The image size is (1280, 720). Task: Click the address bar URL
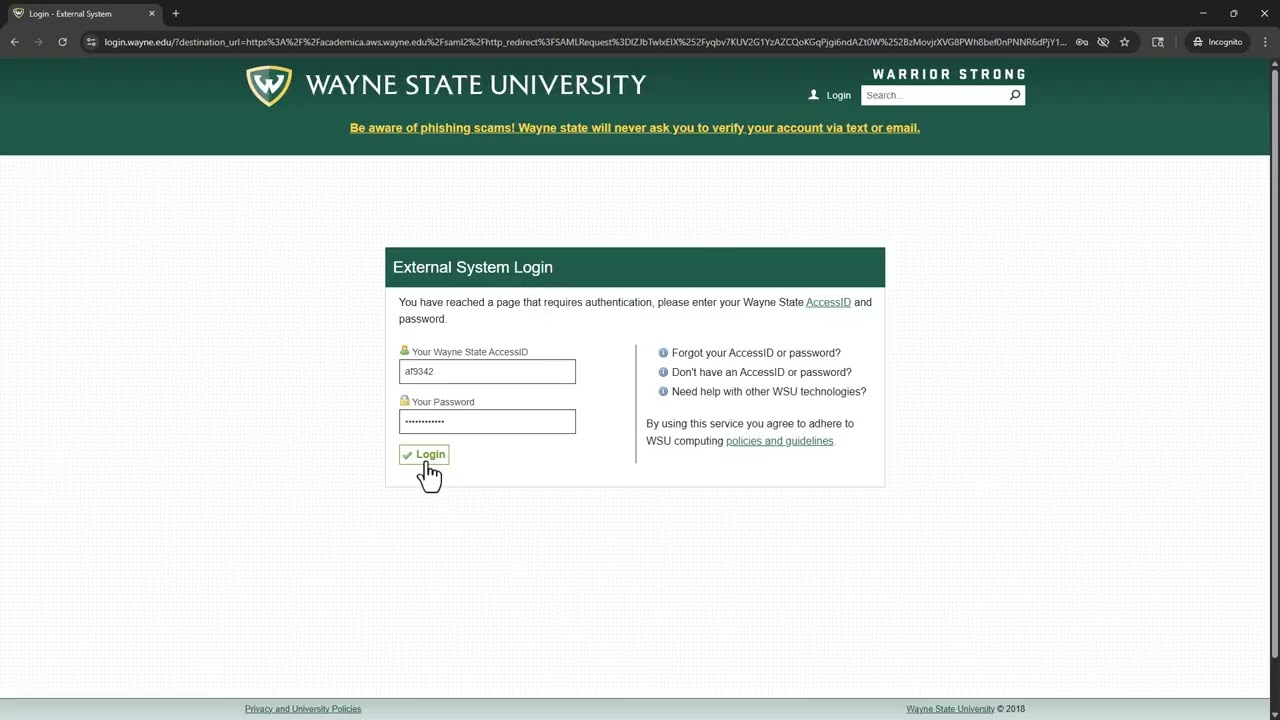[x=585, y=42]
